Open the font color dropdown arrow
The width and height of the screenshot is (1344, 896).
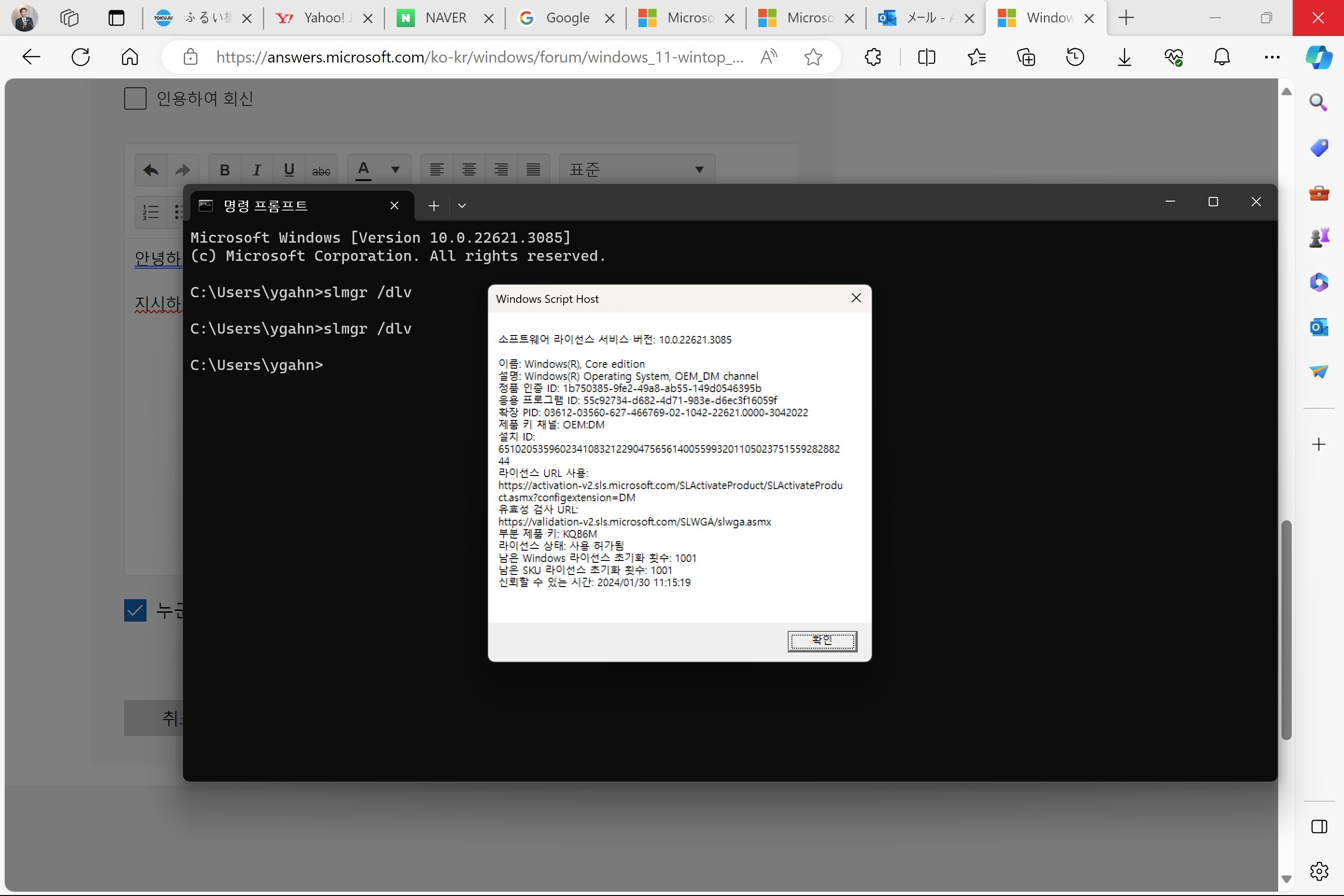point(395,170)
